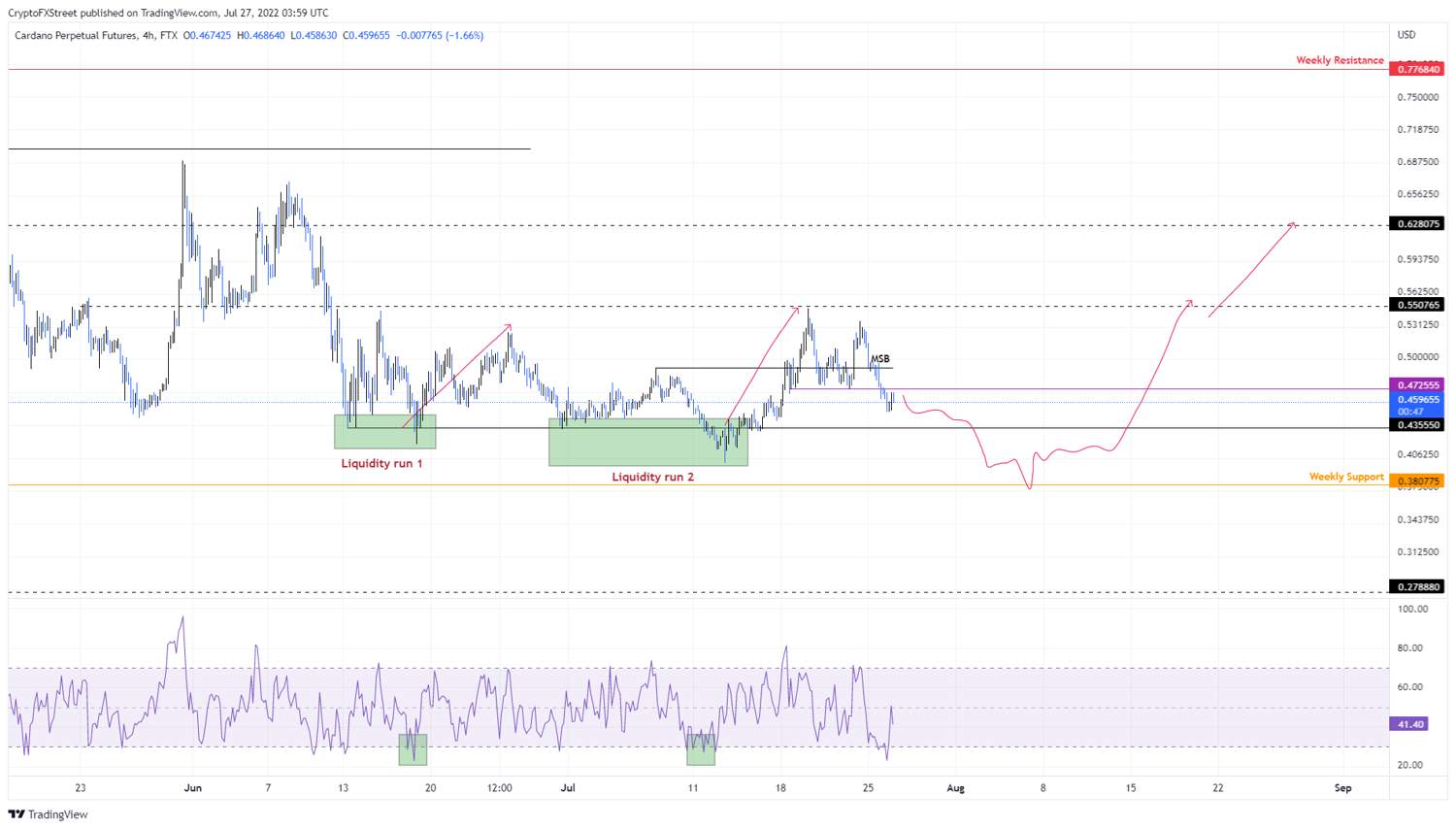Click the MSB label on the chart
The image size is (1456, 829).
click(879, 359)
